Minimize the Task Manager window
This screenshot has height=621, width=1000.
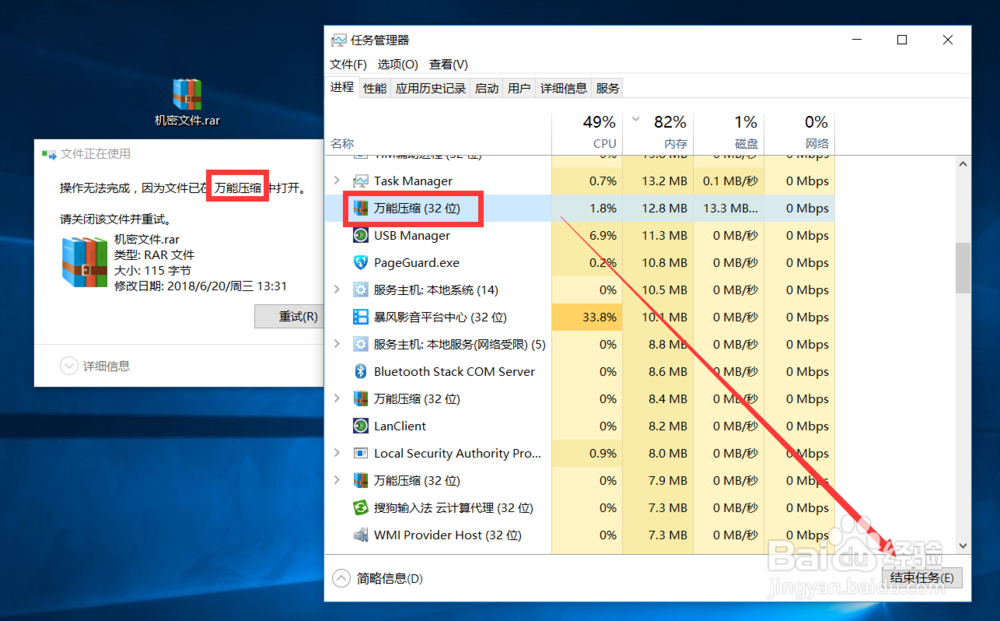(857, 40)
